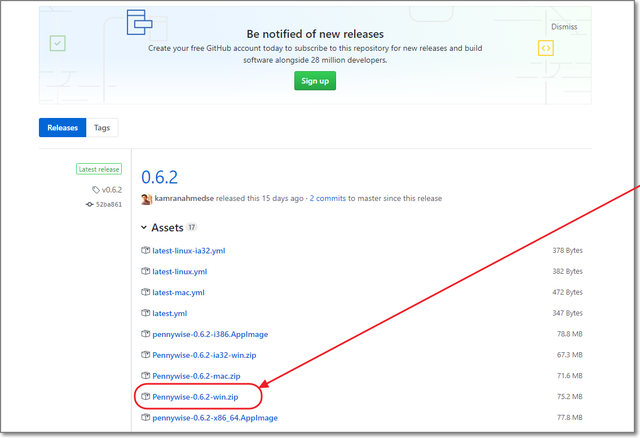Open commit 52ba861 link
This screenshot has height=438, width=640.
tap(108, 204)
